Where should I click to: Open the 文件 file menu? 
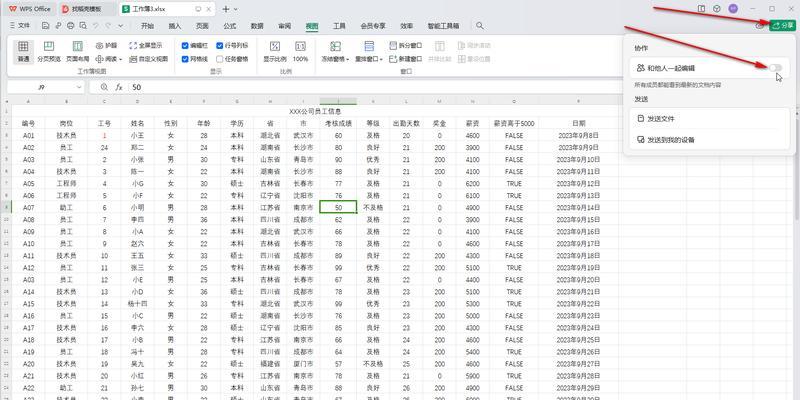pyautogui.click(x=20, y=26)
